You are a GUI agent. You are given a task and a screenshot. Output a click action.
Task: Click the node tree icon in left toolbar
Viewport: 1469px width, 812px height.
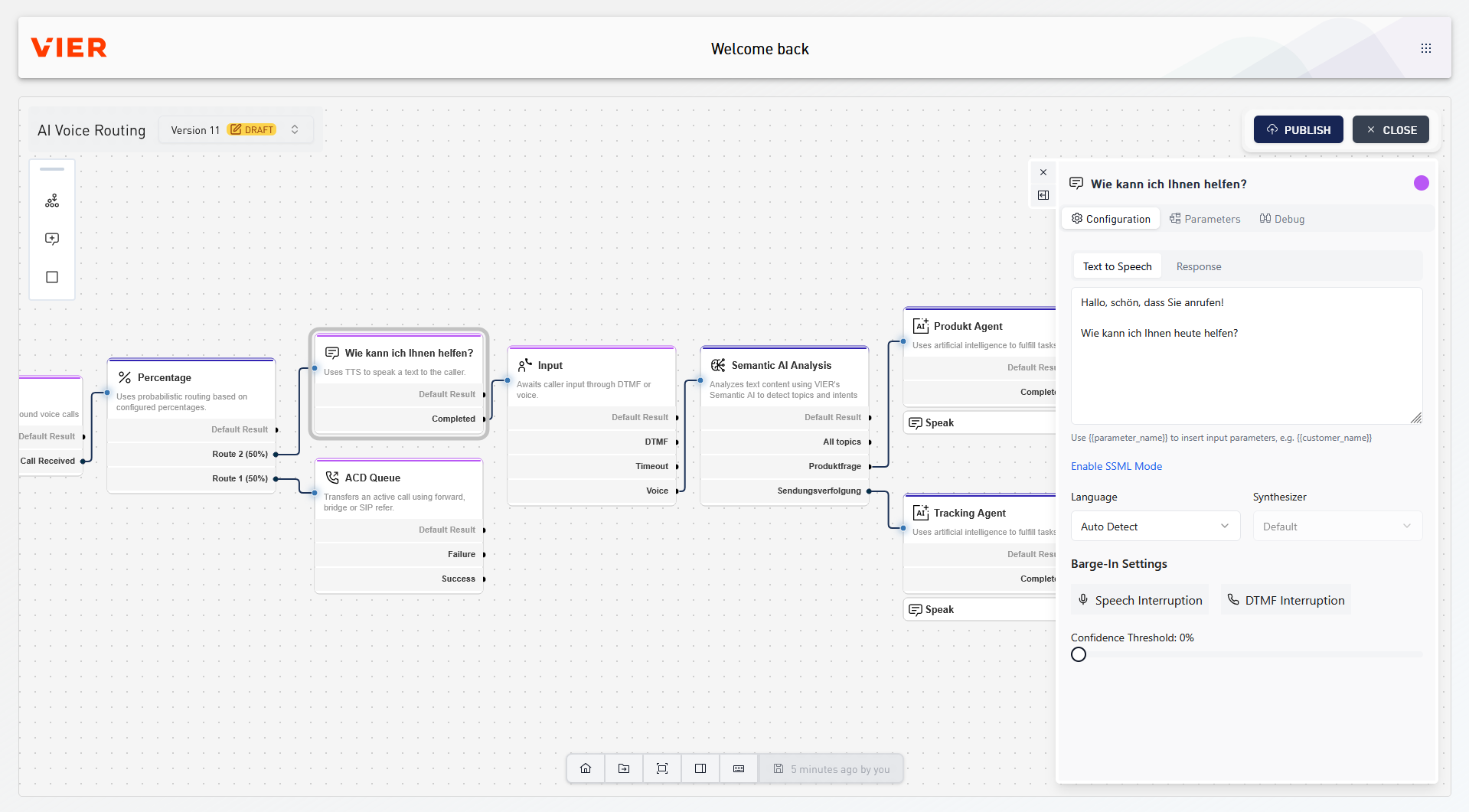(x=52, y=201)
